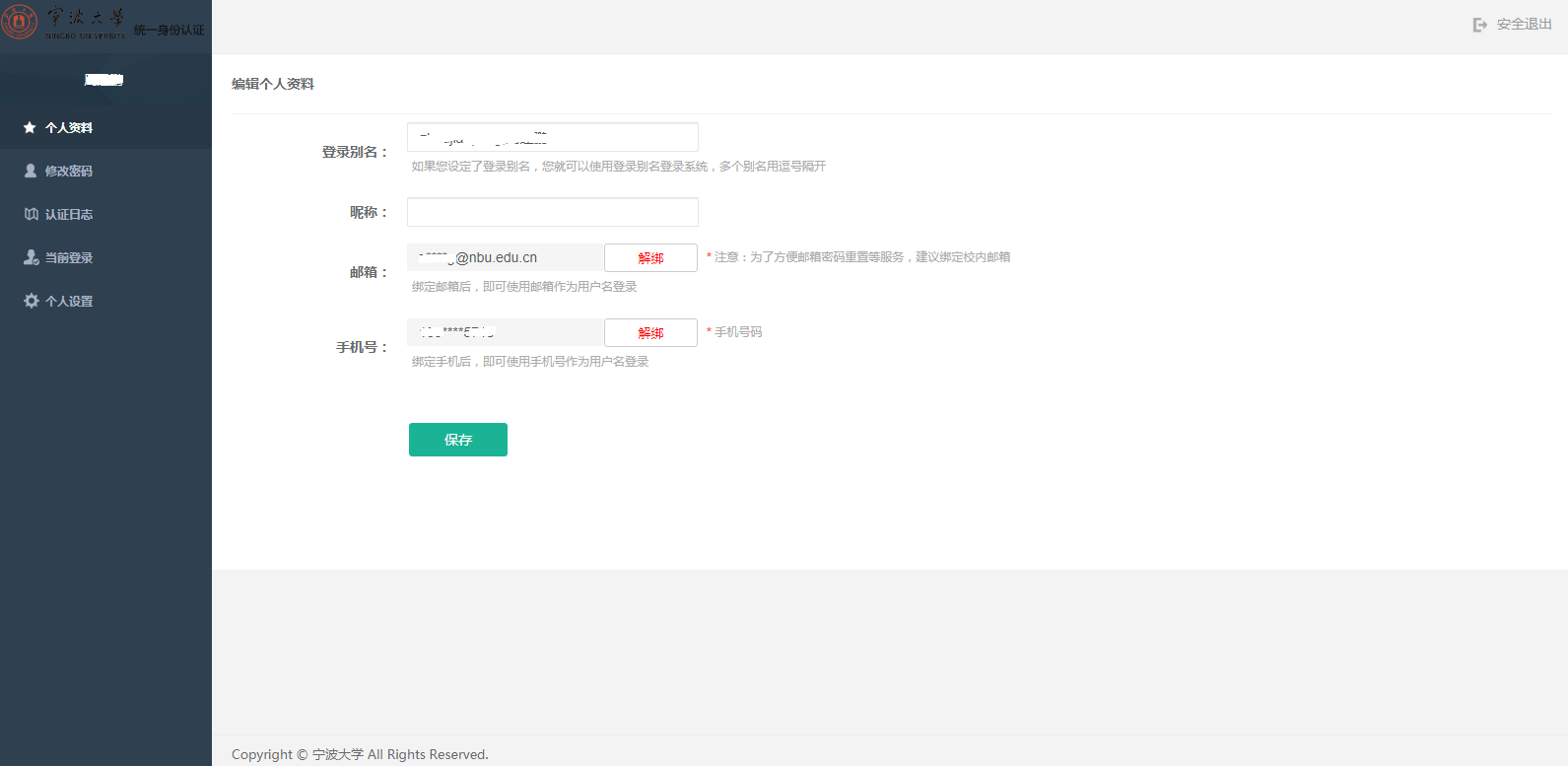Click the masked 手机号 field

(505, 332)
